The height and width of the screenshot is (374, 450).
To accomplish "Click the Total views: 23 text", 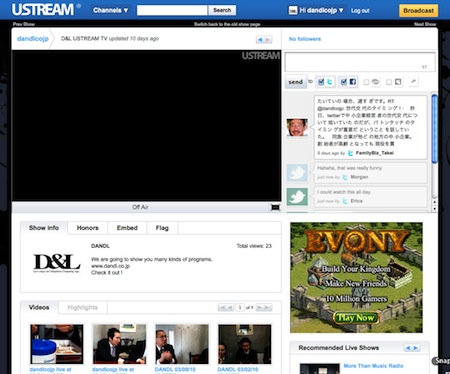I will [254, 246].
